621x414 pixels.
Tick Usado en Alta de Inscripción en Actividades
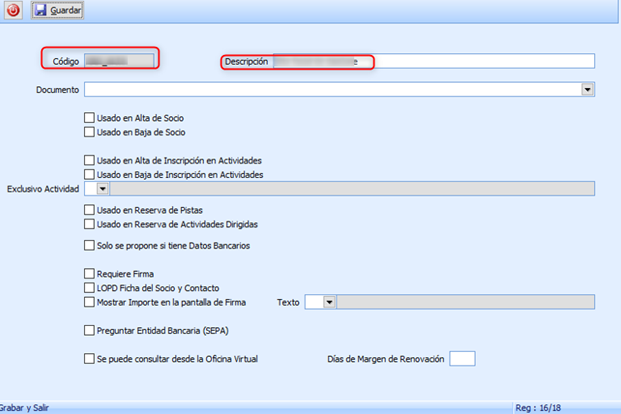90,160
